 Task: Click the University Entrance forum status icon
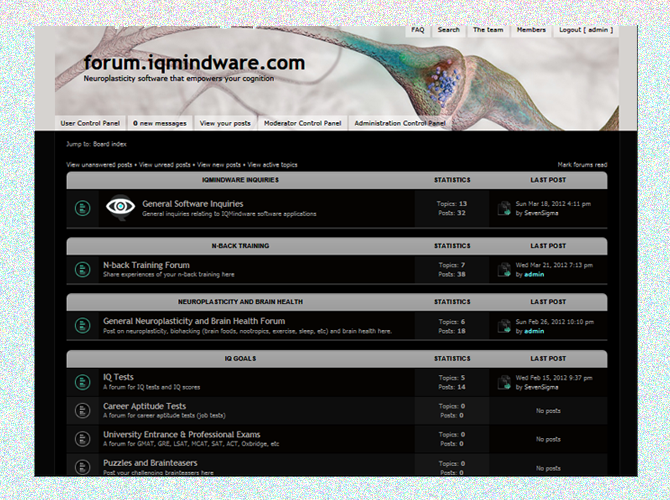tap(82, 439)
